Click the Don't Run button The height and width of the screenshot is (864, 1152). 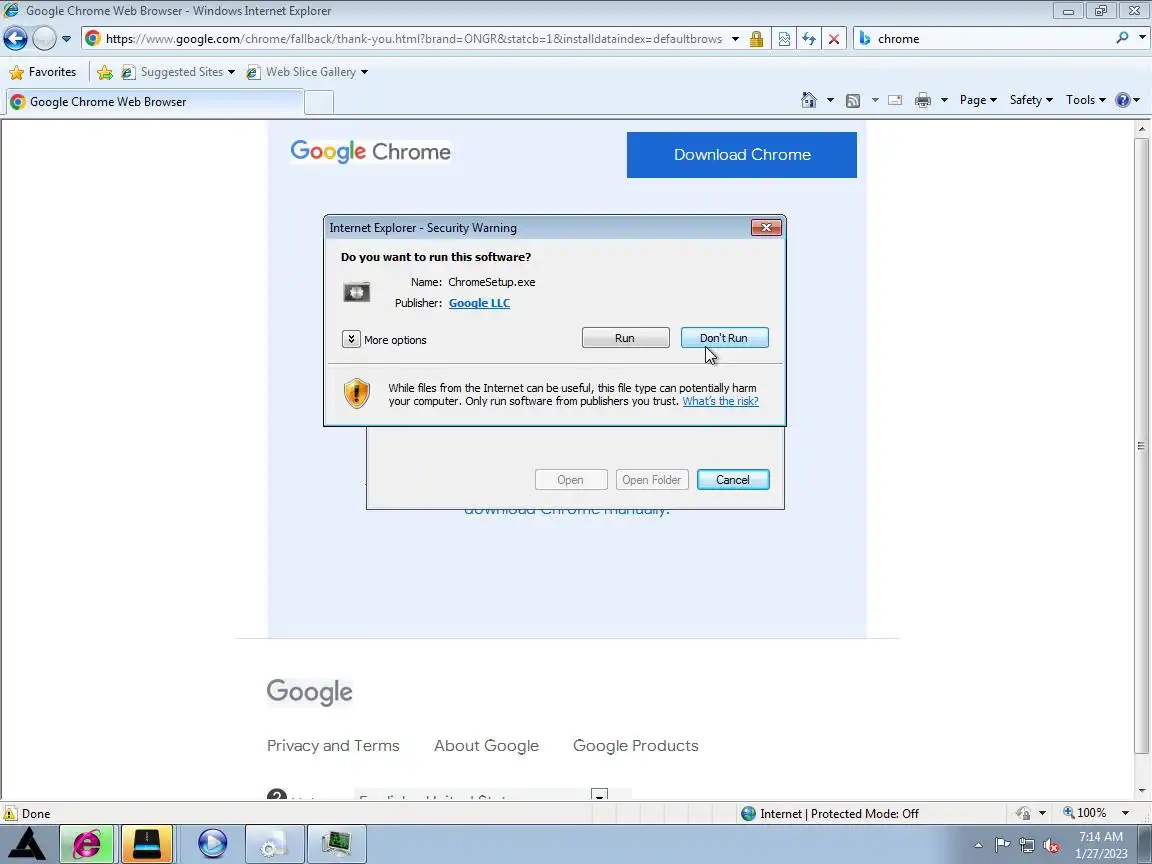click(724, 338)
